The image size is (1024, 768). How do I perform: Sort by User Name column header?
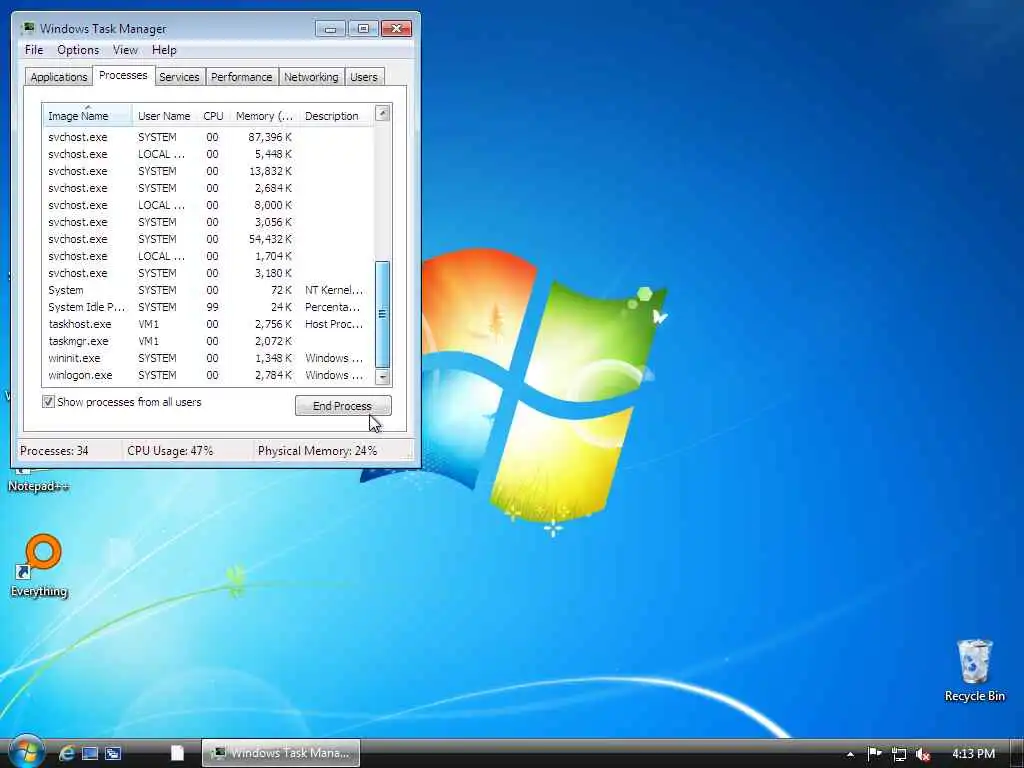pos(164,116)
